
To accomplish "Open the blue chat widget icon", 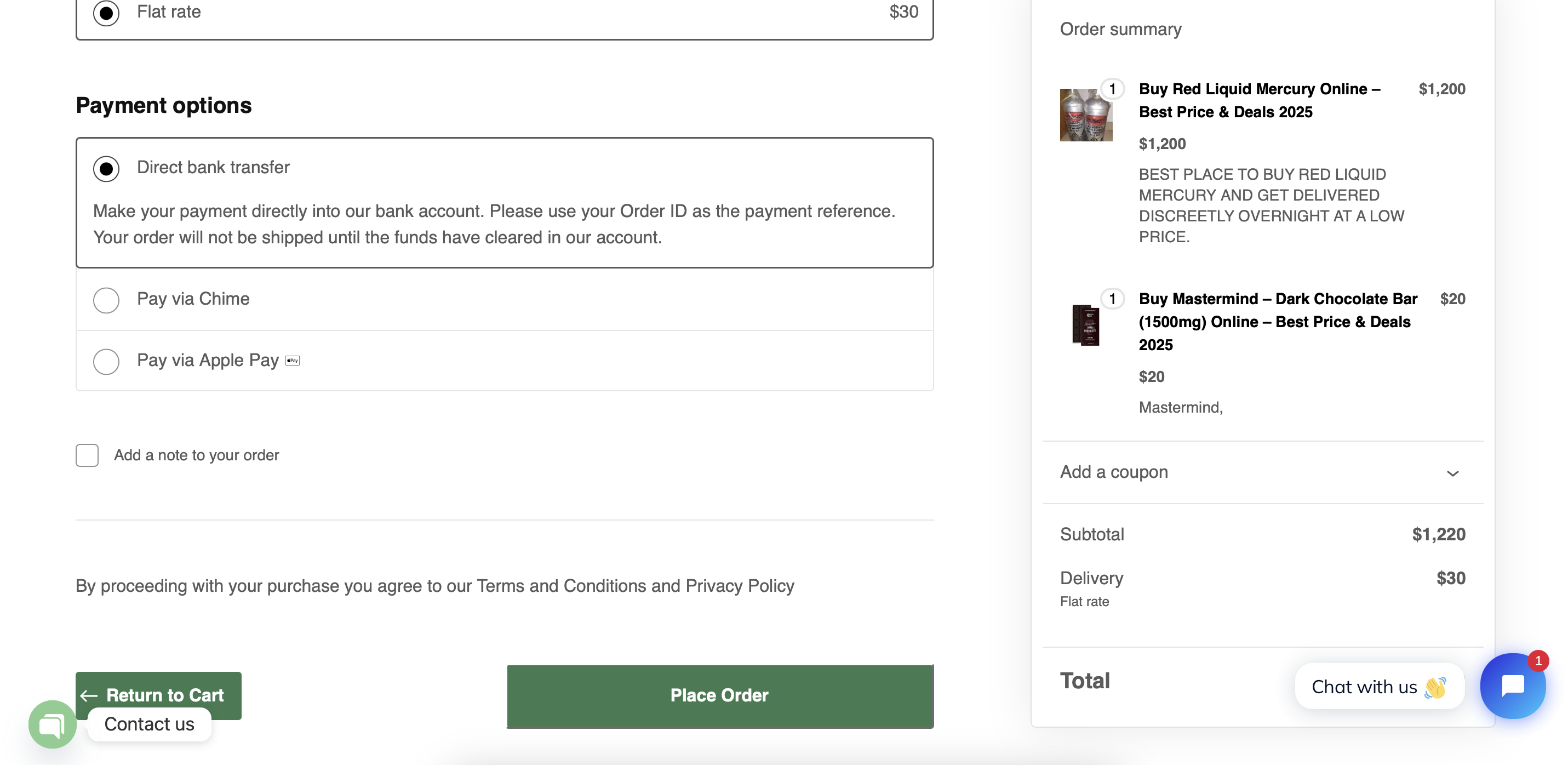I will pyautogui.click(x=1513, y=687).
